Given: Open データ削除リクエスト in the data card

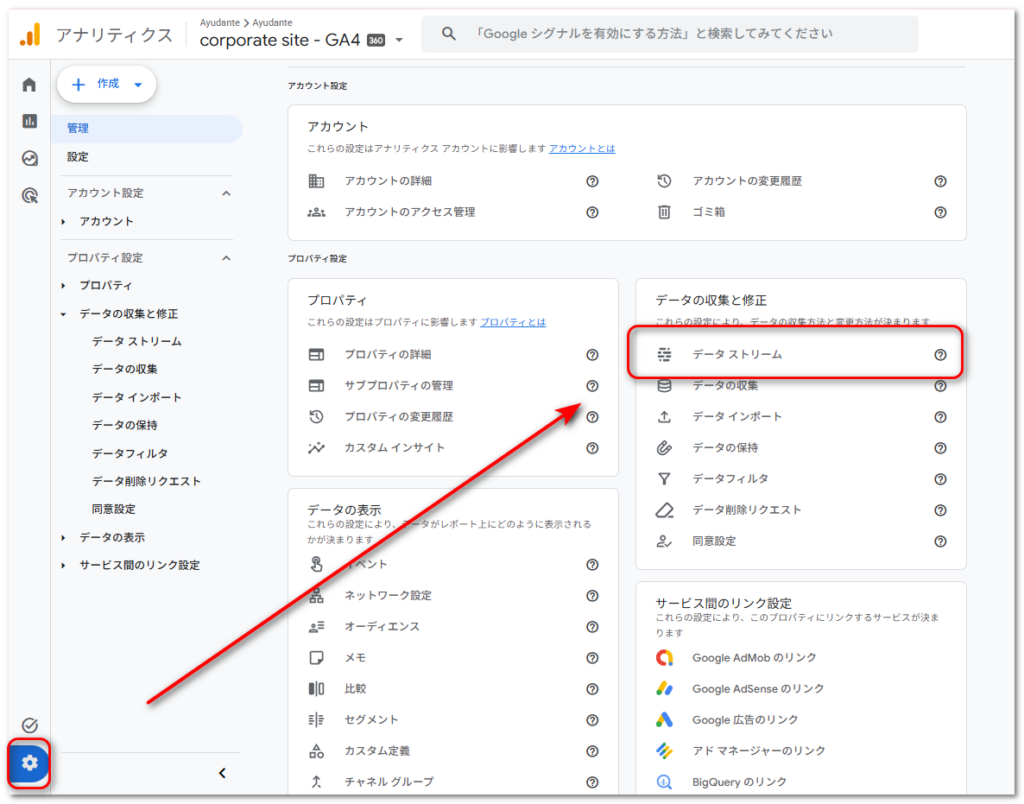Looking at the screenshot, I should tap(746, 510).
